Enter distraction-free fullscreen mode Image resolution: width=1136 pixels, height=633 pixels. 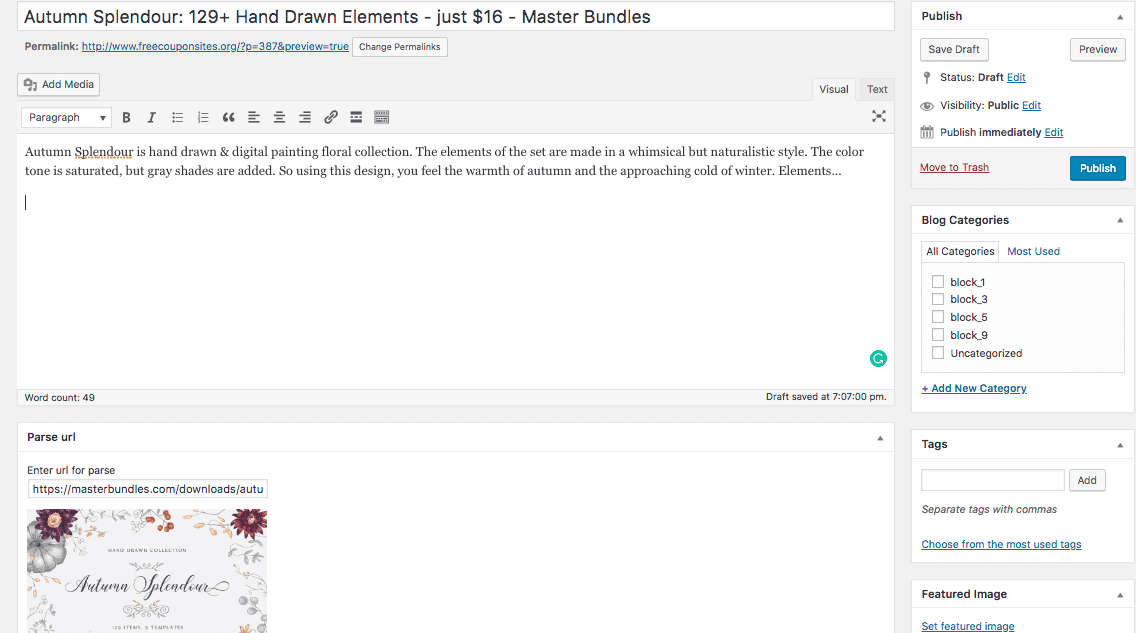click(879, 117)
